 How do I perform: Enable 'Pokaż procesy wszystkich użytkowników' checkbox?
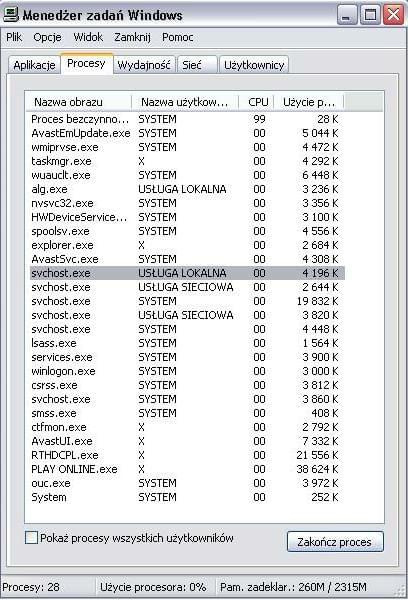click(31, 538)
